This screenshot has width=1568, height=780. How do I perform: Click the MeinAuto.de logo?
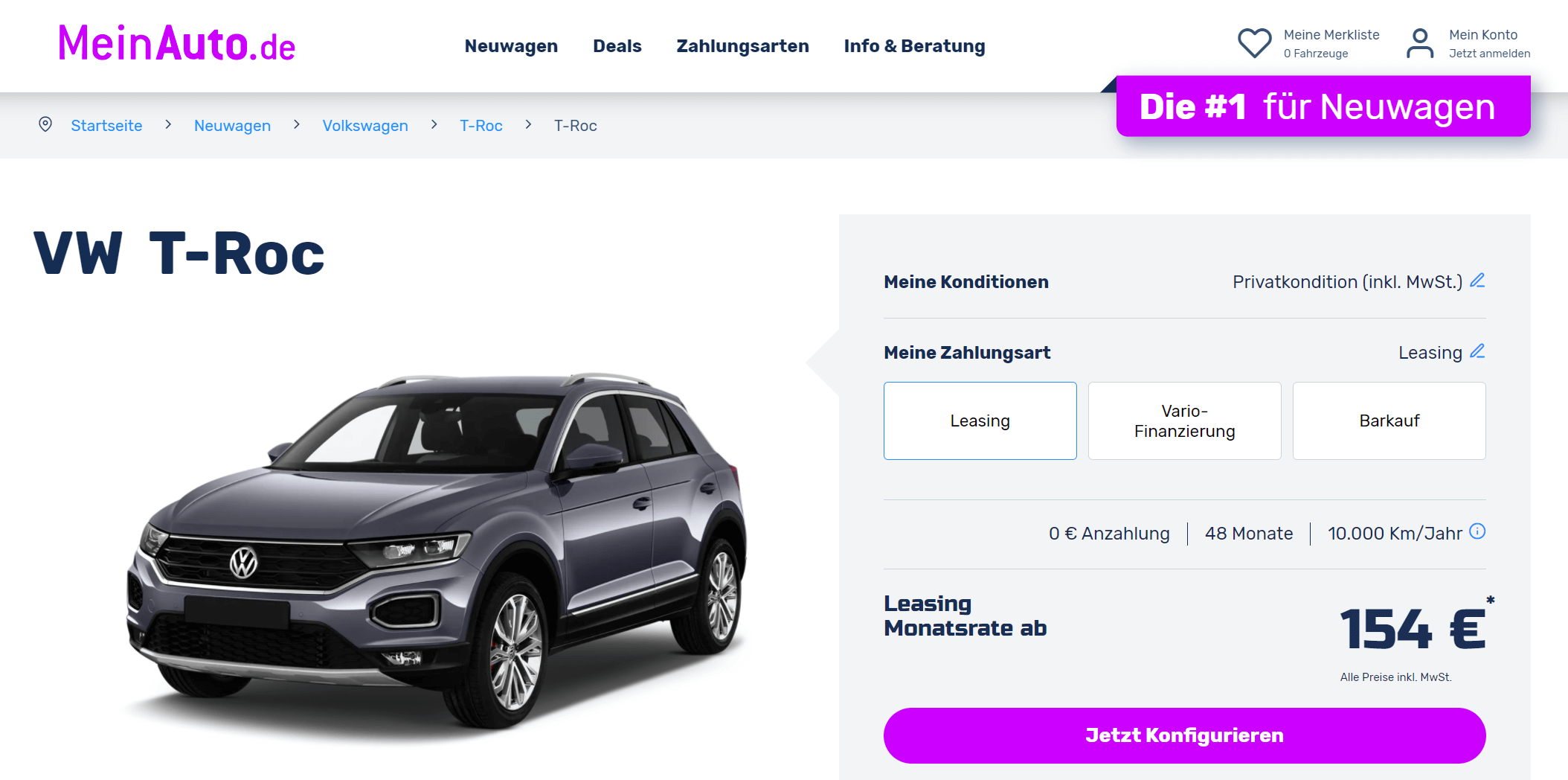(x=177, y=43)
